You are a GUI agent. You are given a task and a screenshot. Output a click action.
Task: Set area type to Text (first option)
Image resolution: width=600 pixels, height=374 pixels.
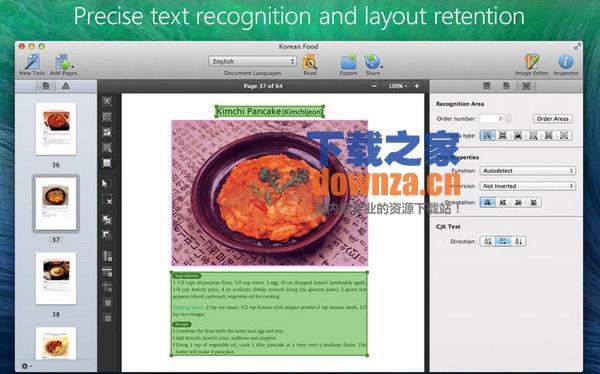coord(487,136)
